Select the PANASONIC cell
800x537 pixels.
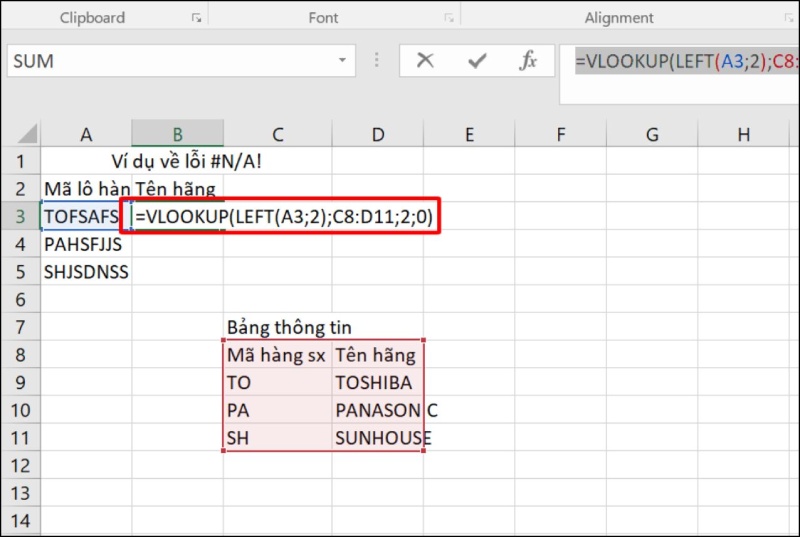coord(378,410)
